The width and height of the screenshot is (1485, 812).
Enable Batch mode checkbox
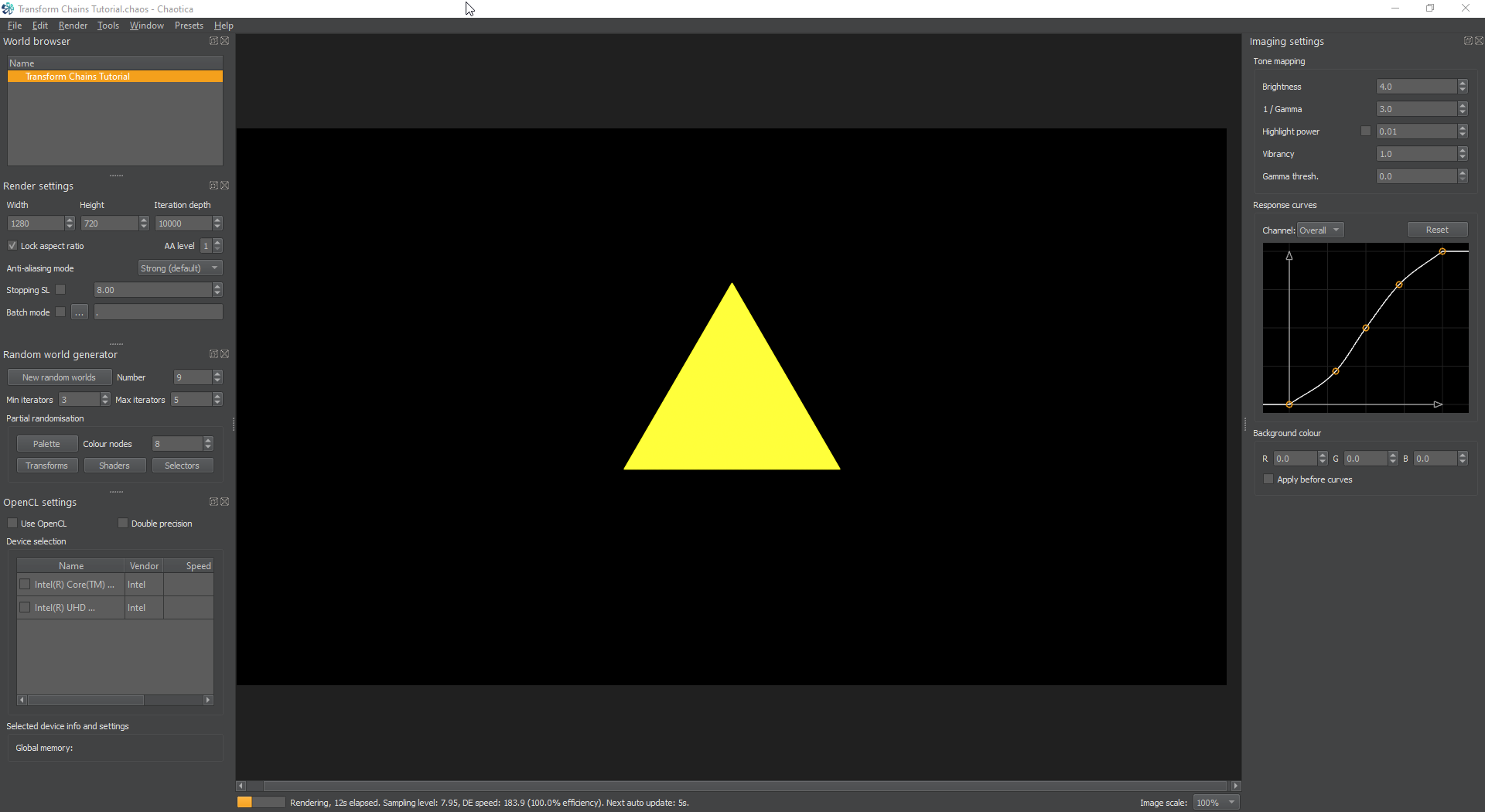pos(60,312)
